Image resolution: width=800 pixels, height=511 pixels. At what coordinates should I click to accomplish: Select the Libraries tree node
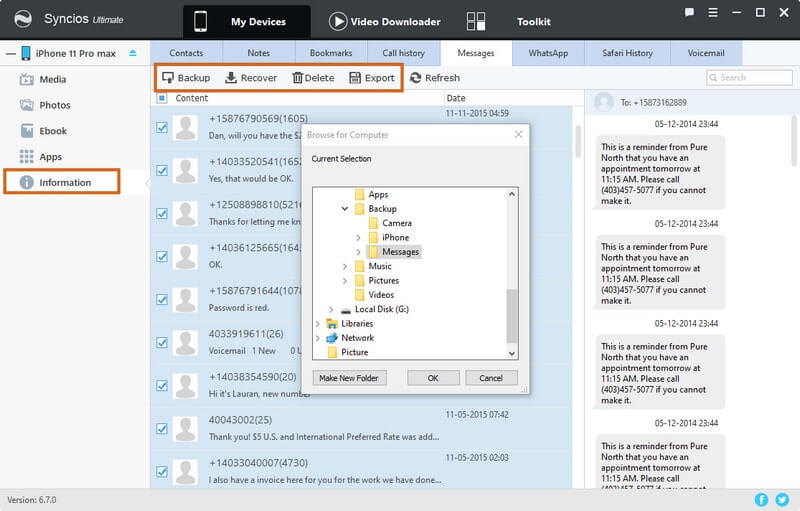click(357, 323)
